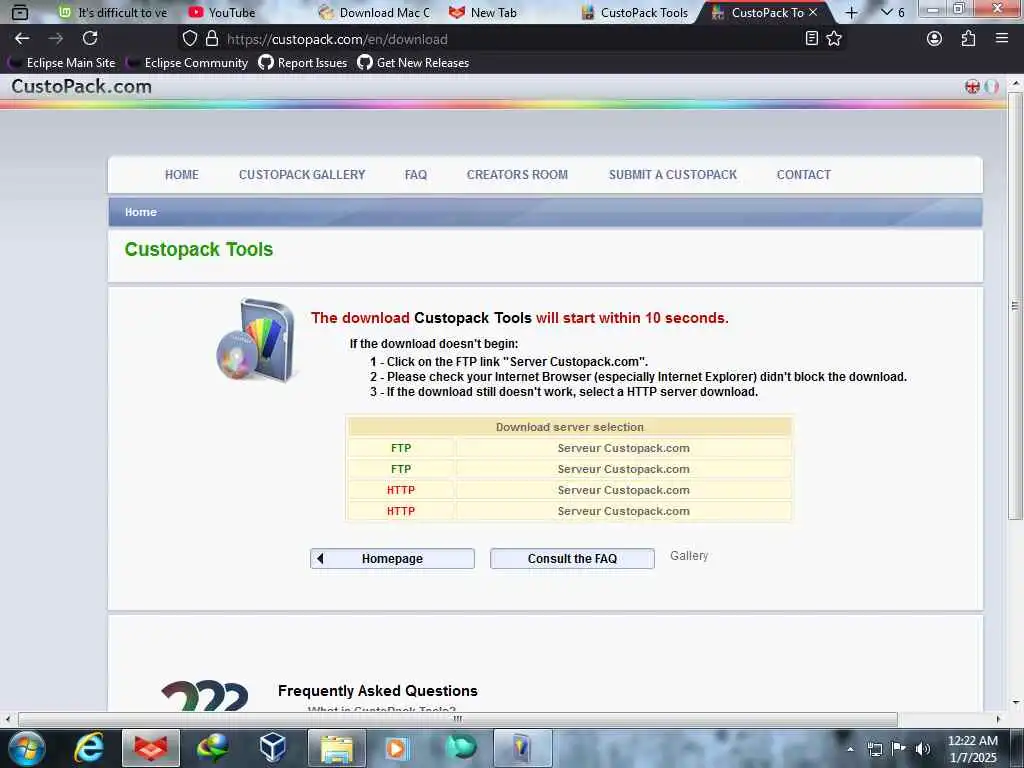Expand the list all tabs chevron
This screenshot has width=1024, height=768.
tap(886, 12)
